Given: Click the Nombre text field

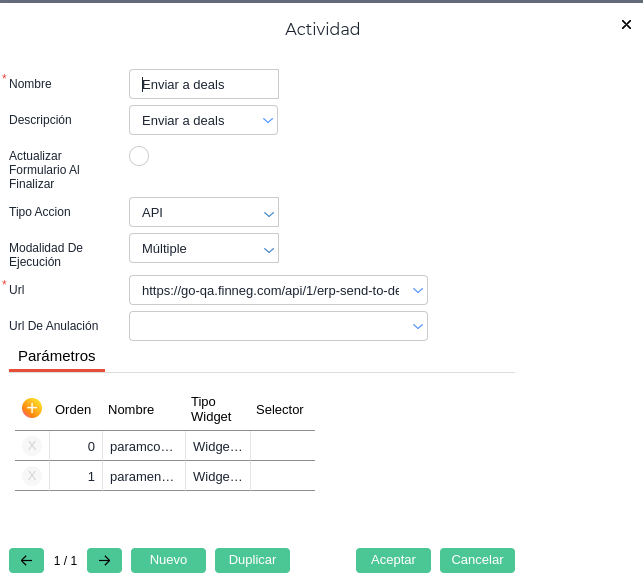Looking at the screenshot, I should coord(204,84).
